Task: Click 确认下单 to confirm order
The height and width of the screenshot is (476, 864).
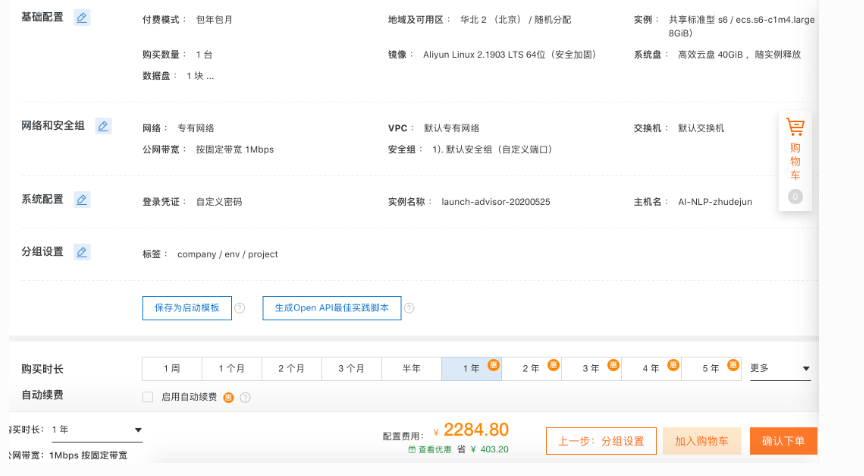Action: coord(783,441)
